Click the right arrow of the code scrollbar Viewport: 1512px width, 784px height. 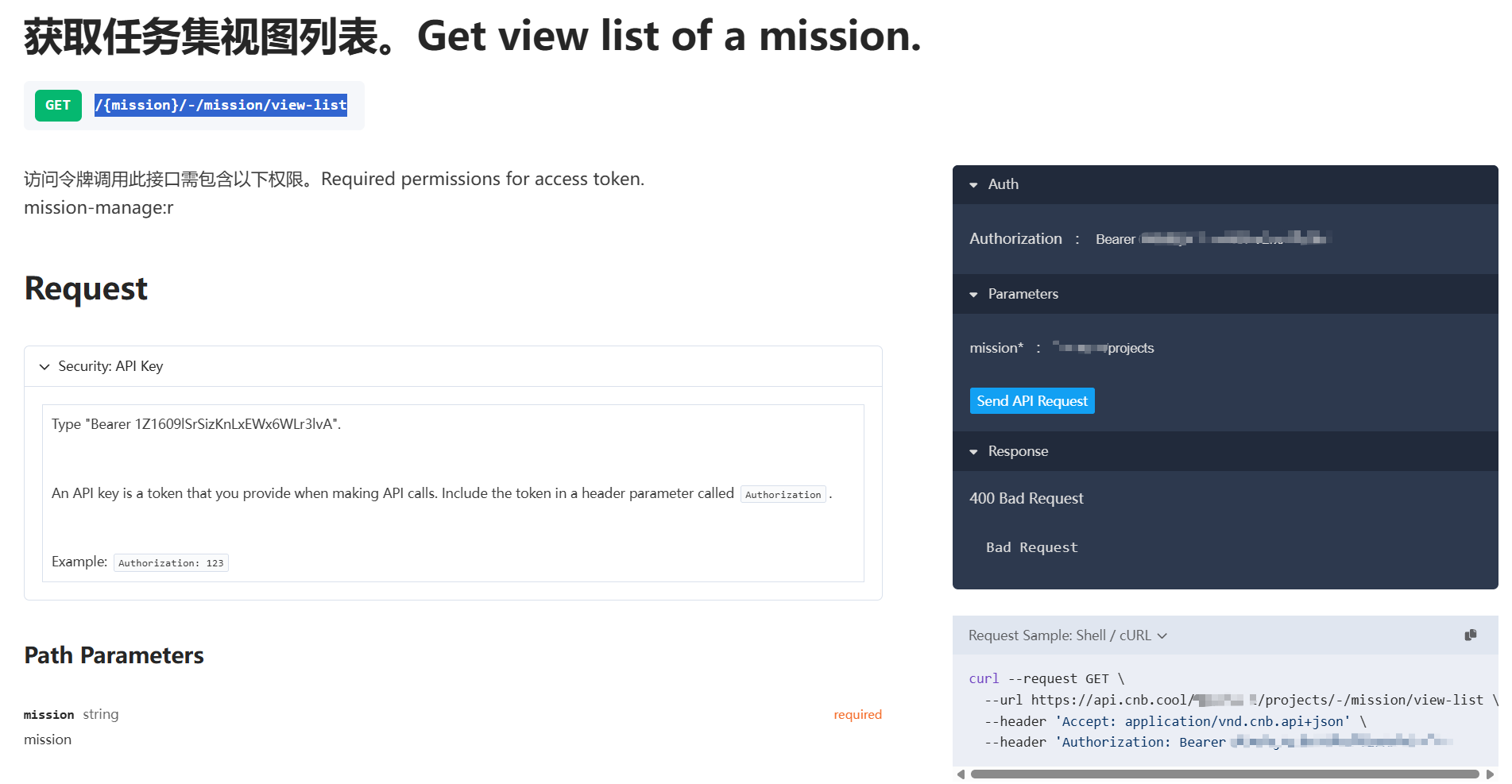point(1490,774)
